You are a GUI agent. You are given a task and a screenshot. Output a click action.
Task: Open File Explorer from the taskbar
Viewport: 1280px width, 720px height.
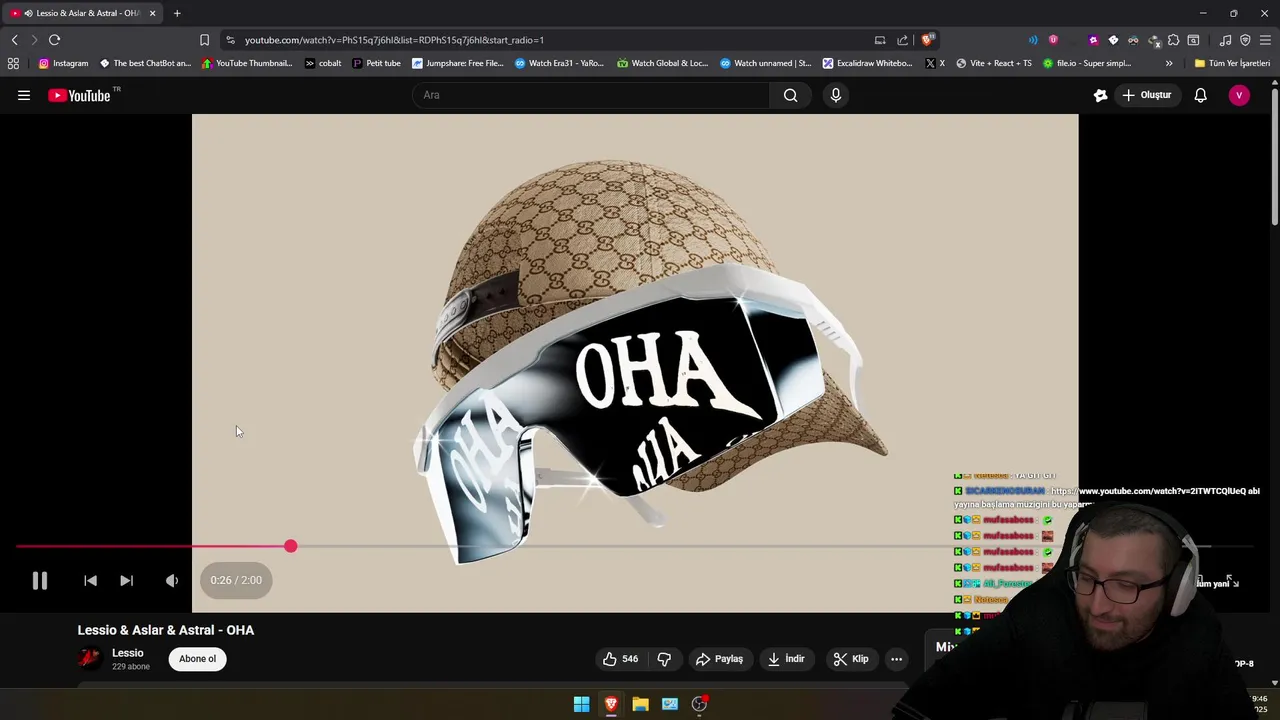(640, 704)
